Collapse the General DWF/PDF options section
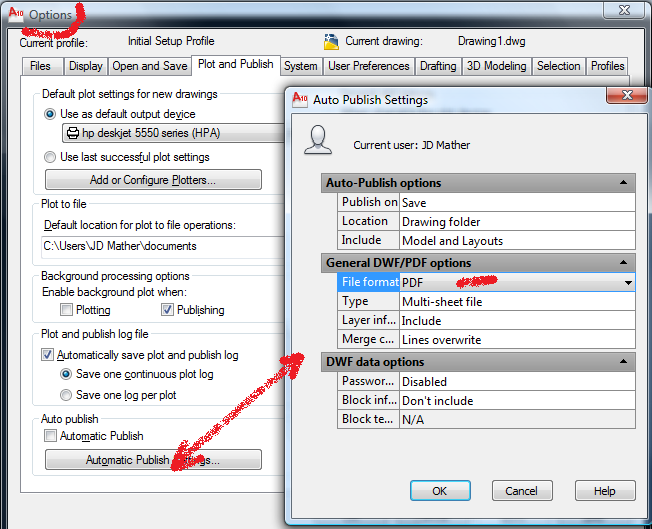 pyautogui.click(x=623, y=262)
